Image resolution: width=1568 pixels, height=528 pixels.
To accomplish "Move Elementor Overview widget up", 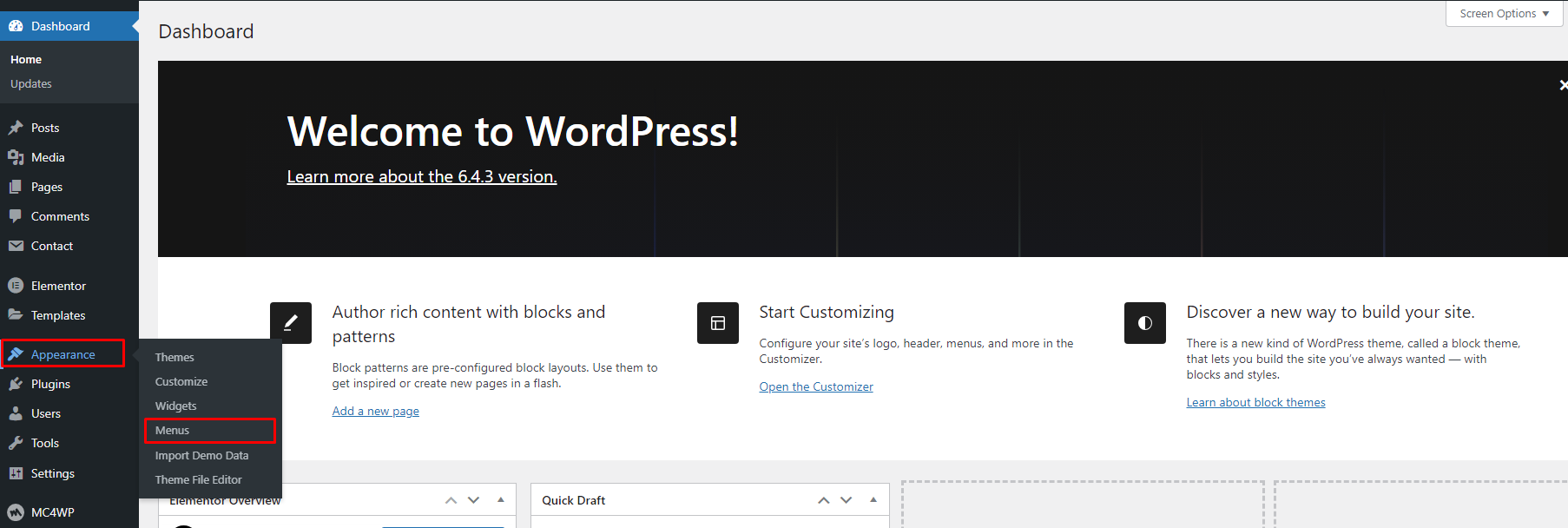I will pyautogui.click(x=451, y=500).
